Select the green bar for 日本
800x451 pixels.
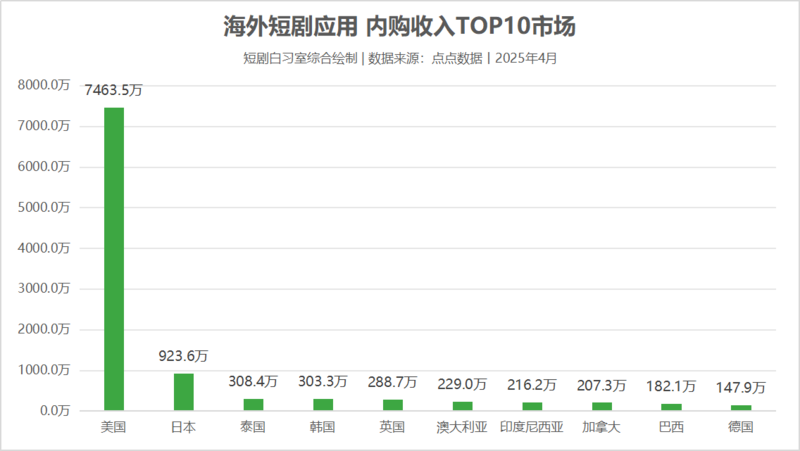tap(183, 392)
